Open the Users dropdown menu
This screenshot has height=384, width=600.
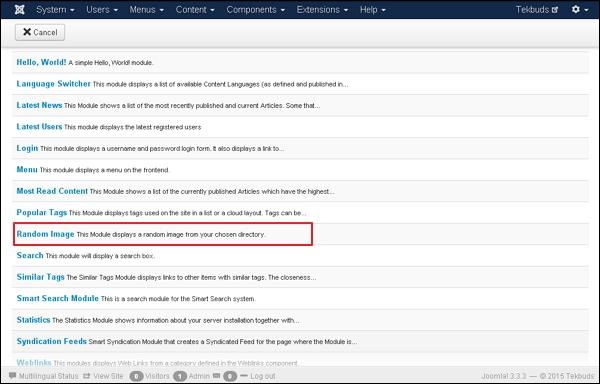[102, 10]
